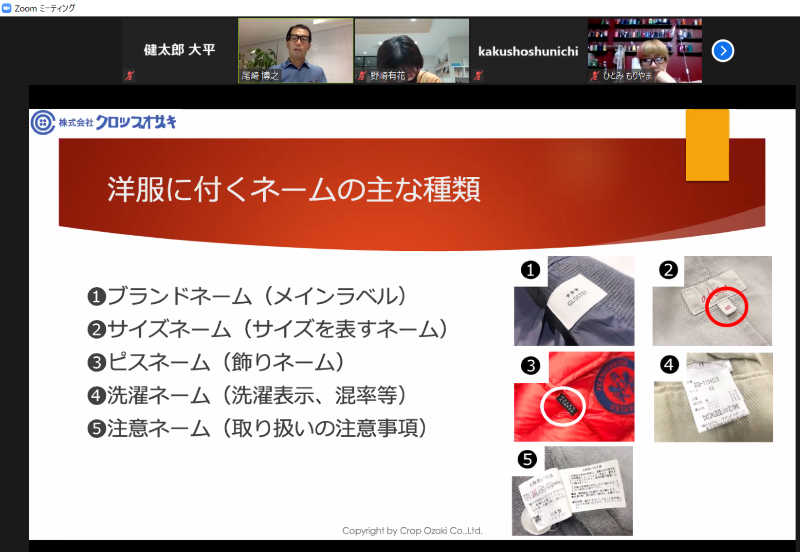Select ひとみ もりやま video thumbnail
Viewport: 800px width, 552px height.
644,50
